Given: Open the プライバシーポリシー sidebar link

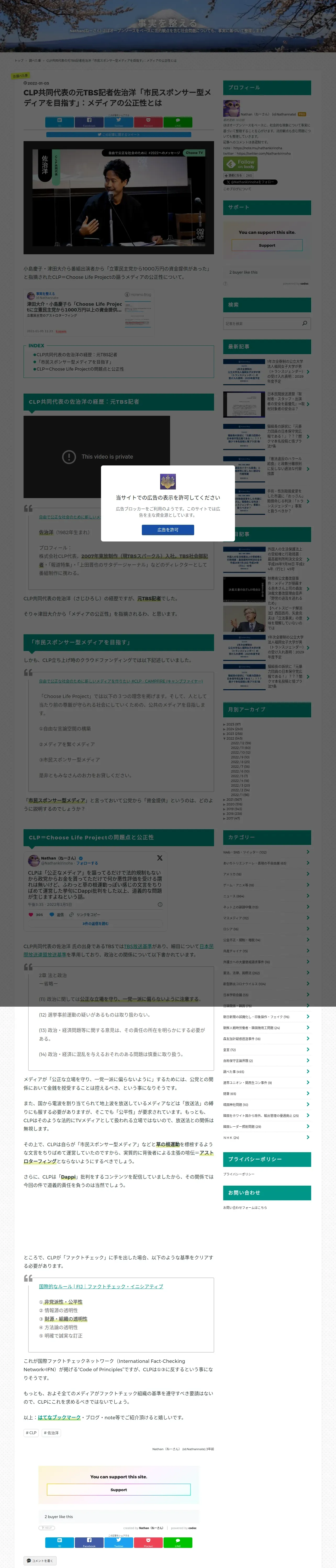Looking at the screenshot, I should [239, 1174].
